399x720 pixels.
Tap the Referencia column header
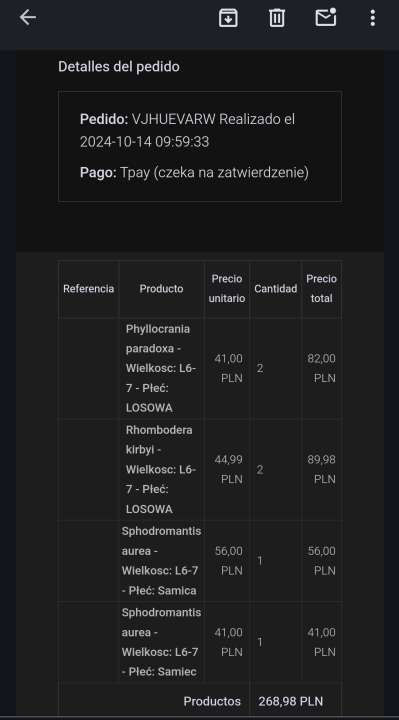(x=89, y=289)
